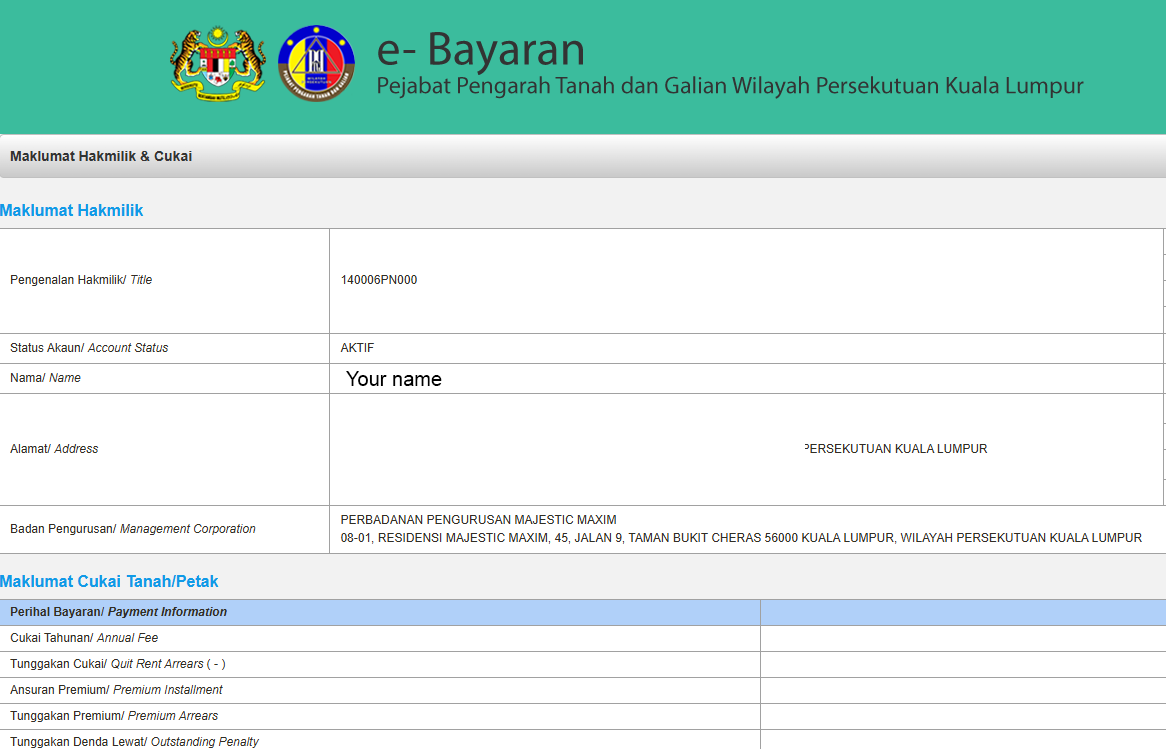Click the Perihal Bayaran/ Payment Information header
Viewport: 1166px width, 749px height.
tap(118, 611)
